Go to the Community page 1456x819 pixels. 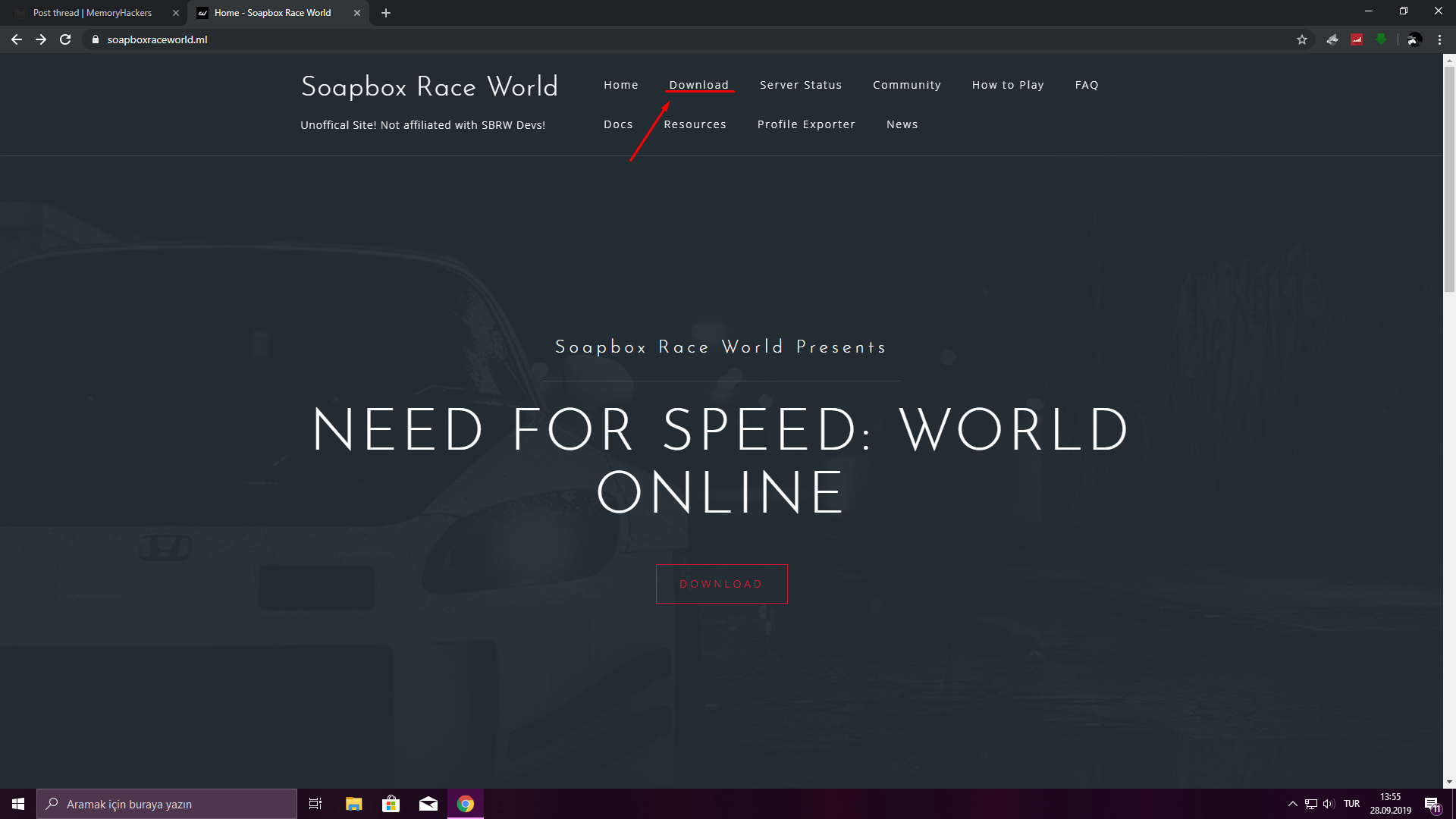(907, 85)
